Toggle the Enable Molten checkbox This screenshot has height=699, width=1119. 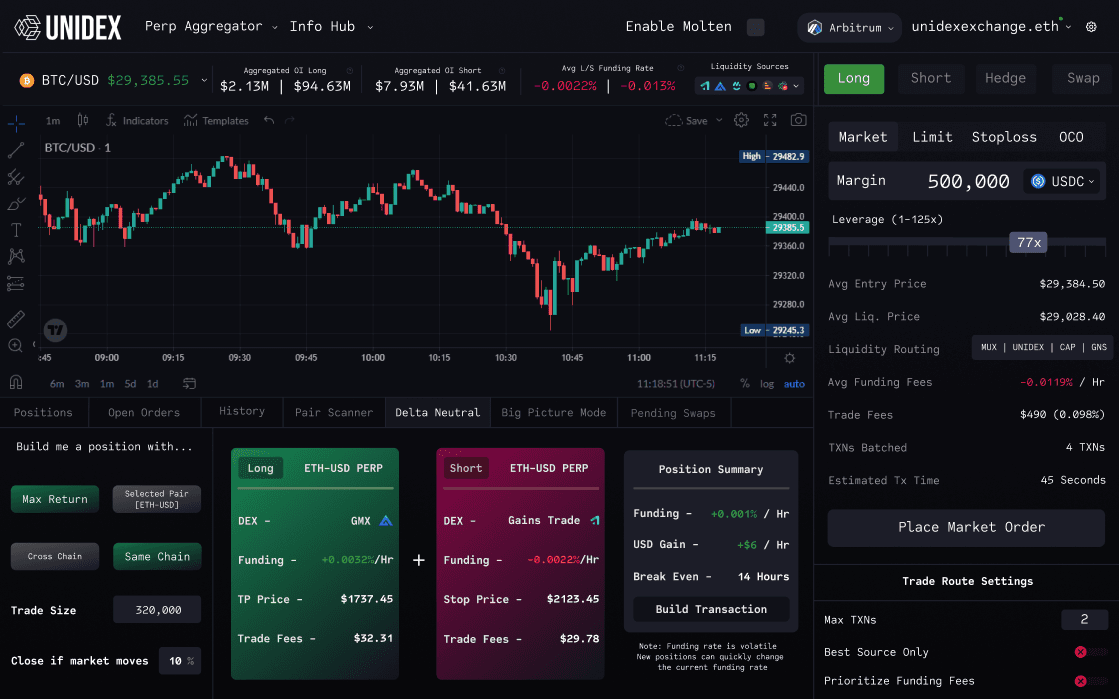click(756, 27)
